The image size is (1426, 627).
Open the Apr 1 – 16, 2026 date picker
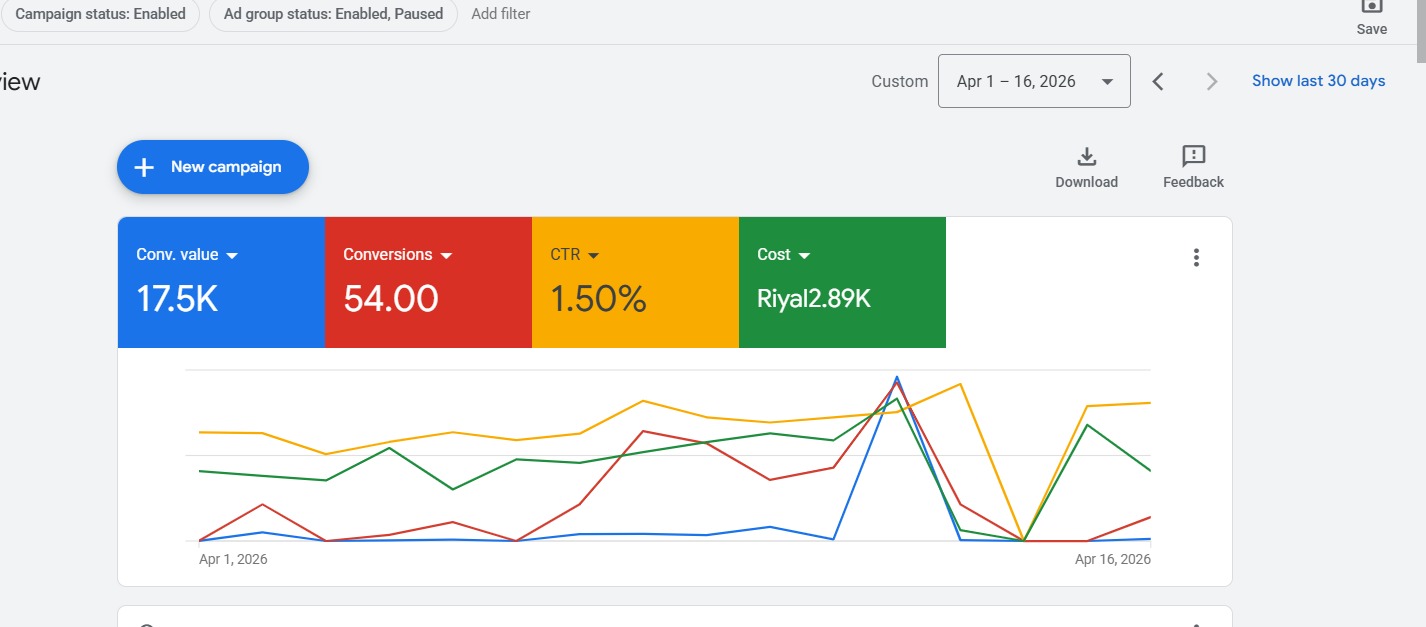[x=1034, y=81]
